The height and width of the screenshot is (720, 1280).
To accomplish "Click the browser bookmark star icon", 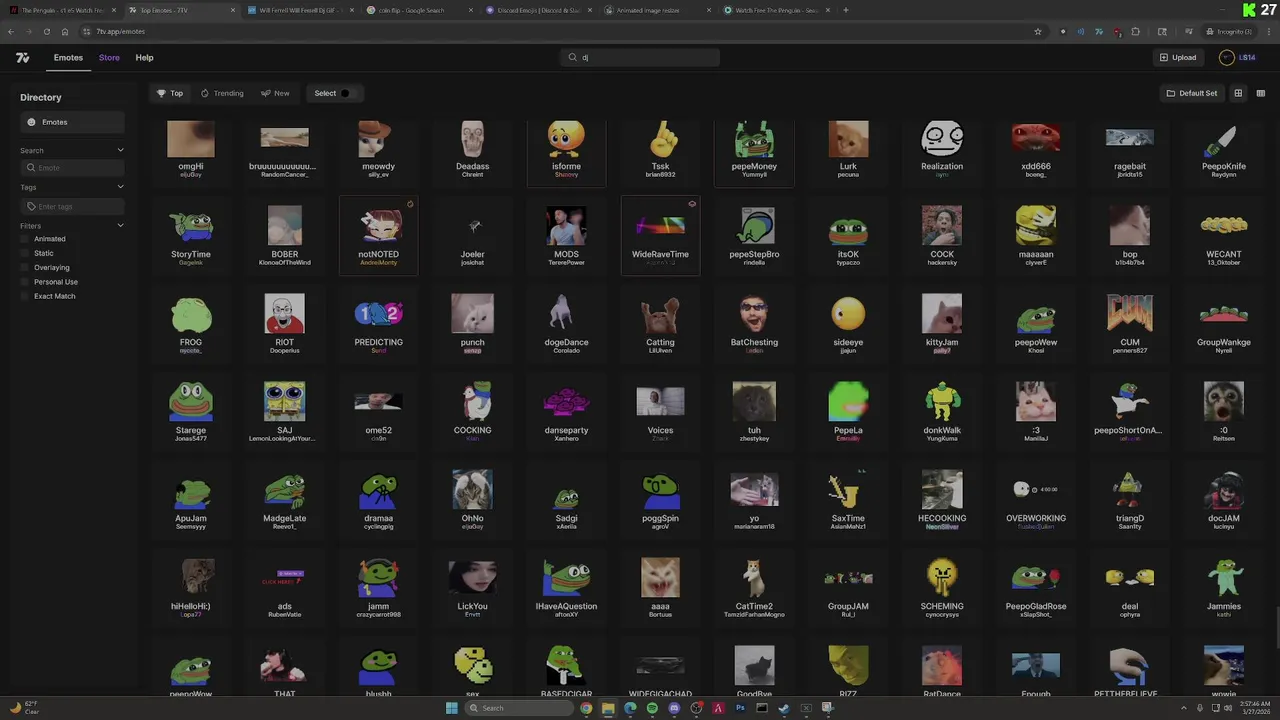I will coord(1038,31).
